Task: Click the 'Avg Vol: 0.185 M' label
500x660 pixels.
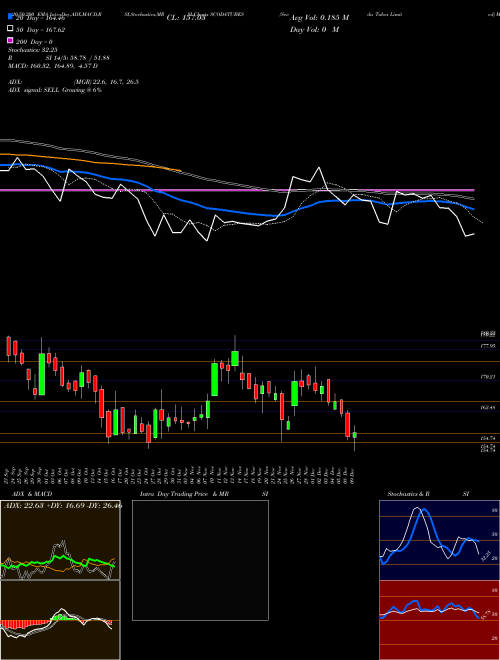Action: point(319,18)
